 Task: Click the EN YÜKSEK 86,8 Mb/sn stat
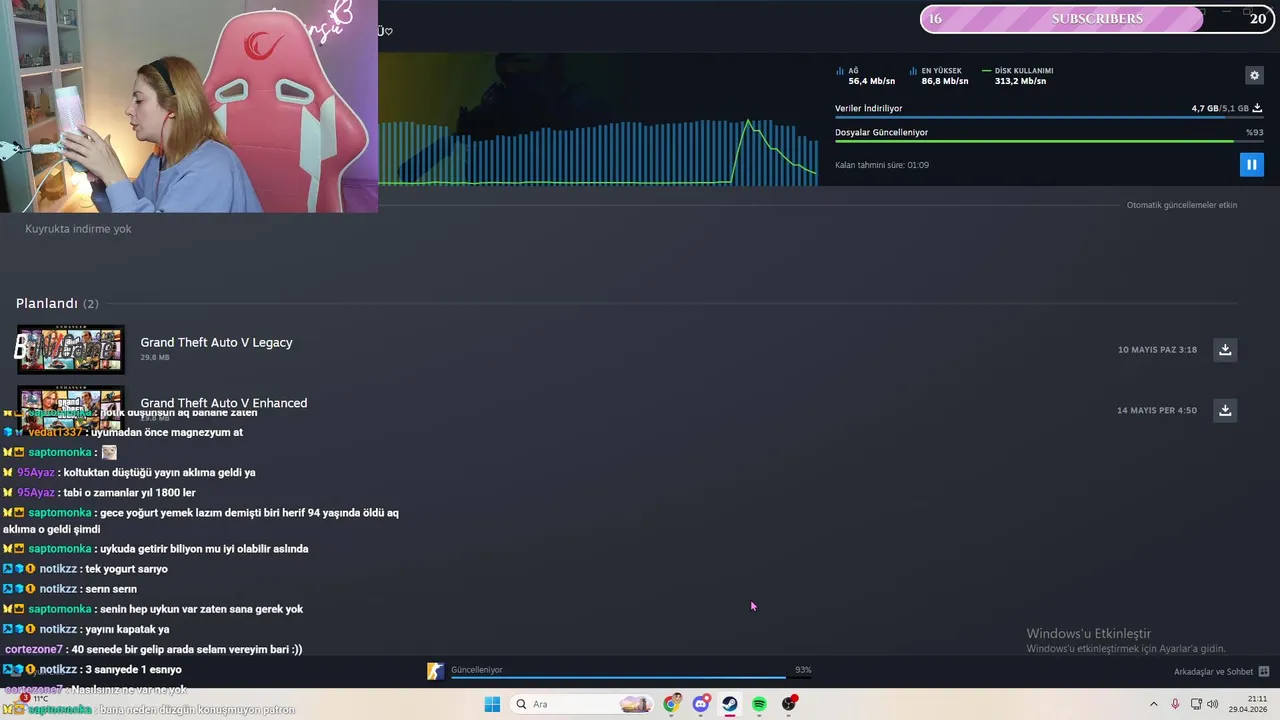click(940, 76)
